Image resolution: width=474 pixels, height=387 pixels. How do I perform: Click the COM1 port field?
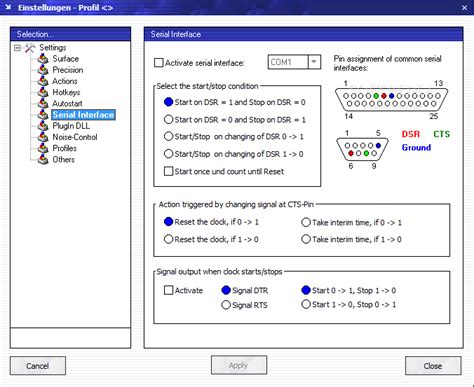coord(288,62)
